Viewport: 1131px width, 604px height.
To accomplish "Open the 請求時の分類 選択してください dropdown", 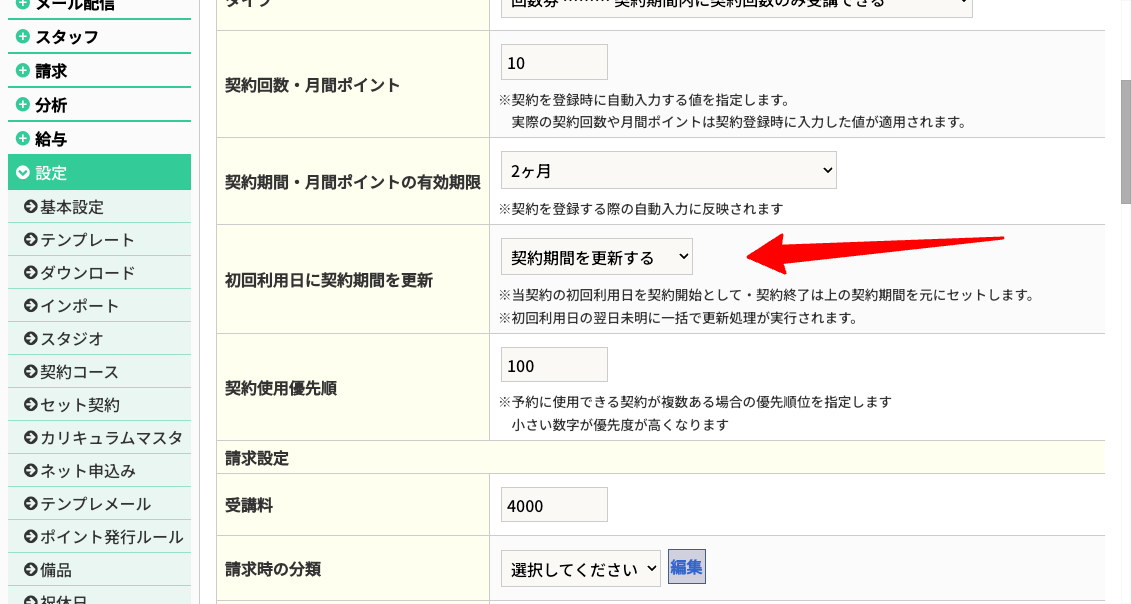I will point(580,569).
